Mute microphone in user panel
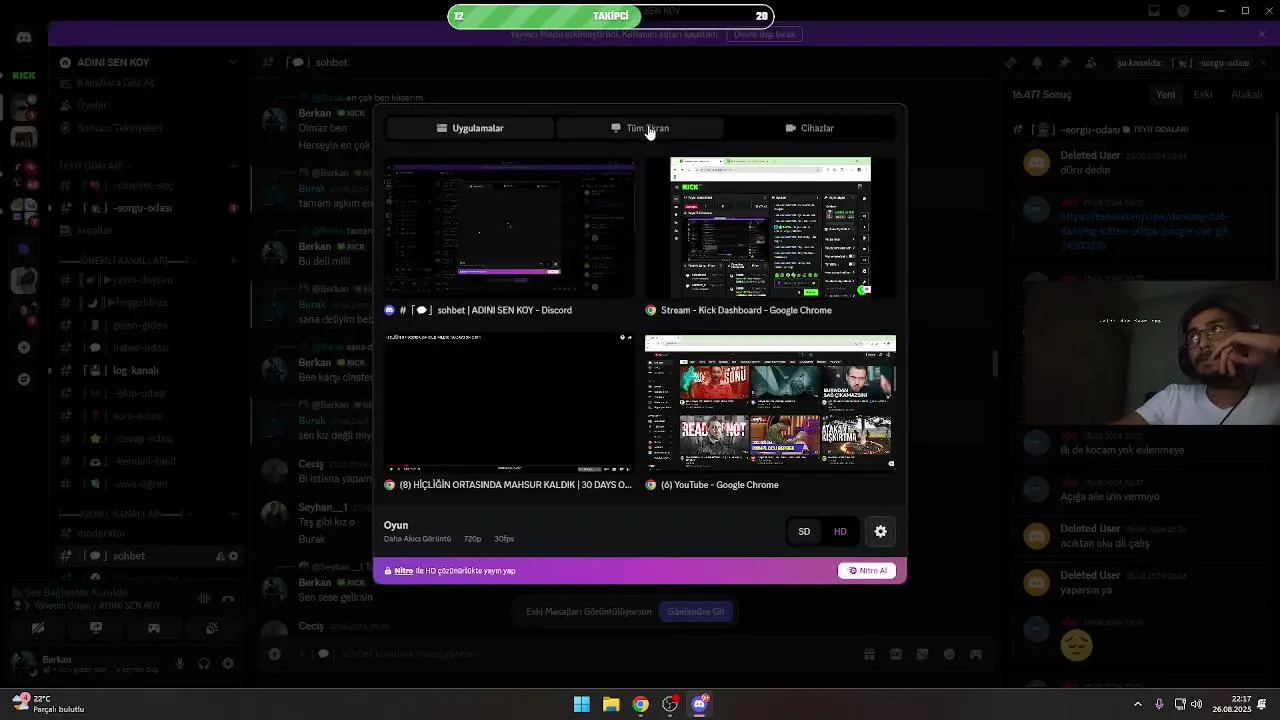 click(x=180, y=663)
